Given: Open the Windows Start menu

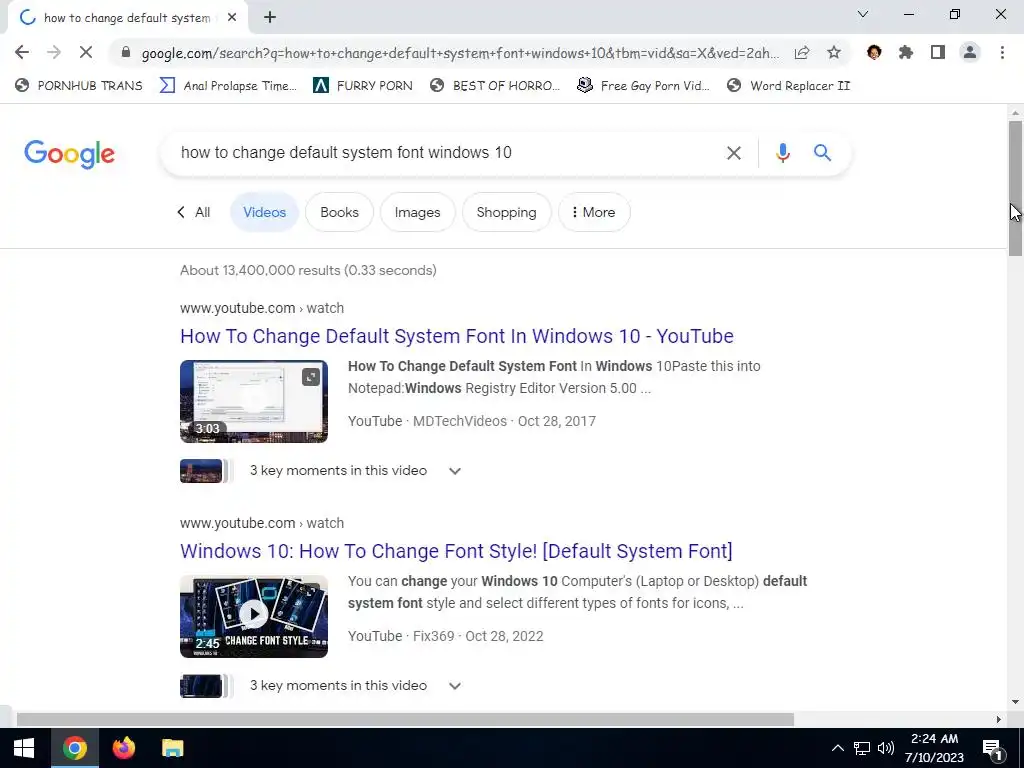Looking at the screenshot, I should [x=24, y=748].
